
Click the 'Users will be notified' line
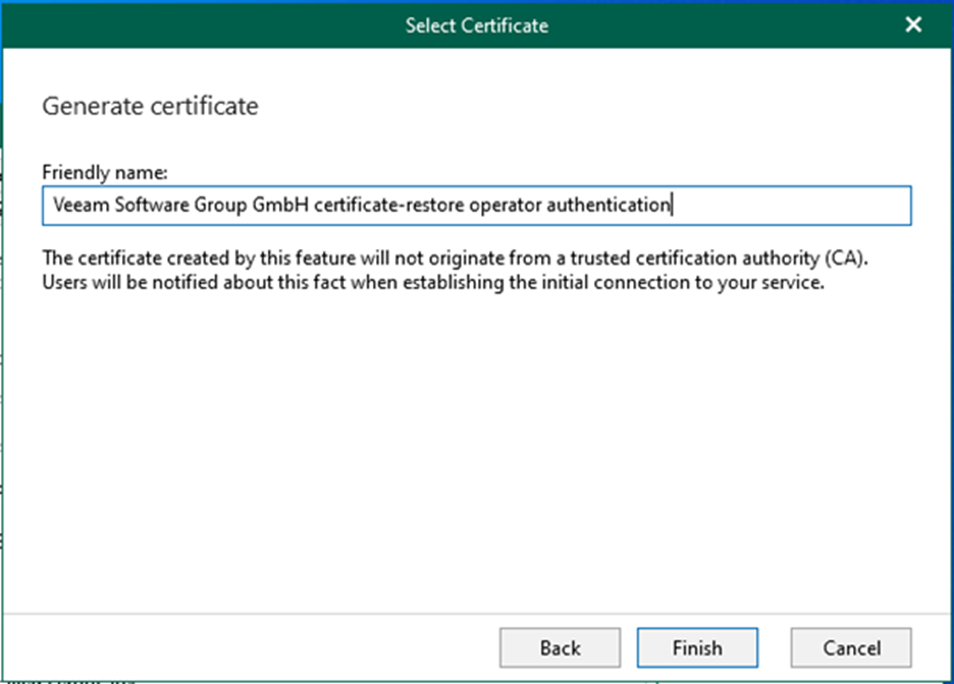point(433,282)
